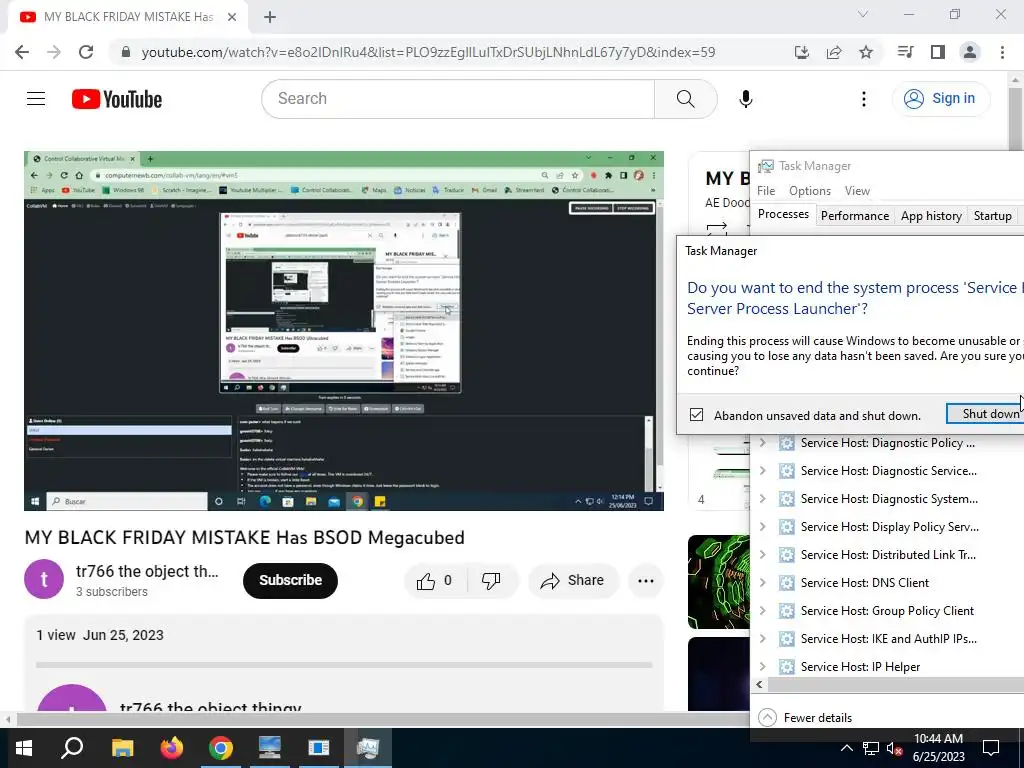Screen dimensions: 1024x768
Task: Open more actions ellipsis under video
Action: pyautogui.click(x=645, y=581)
